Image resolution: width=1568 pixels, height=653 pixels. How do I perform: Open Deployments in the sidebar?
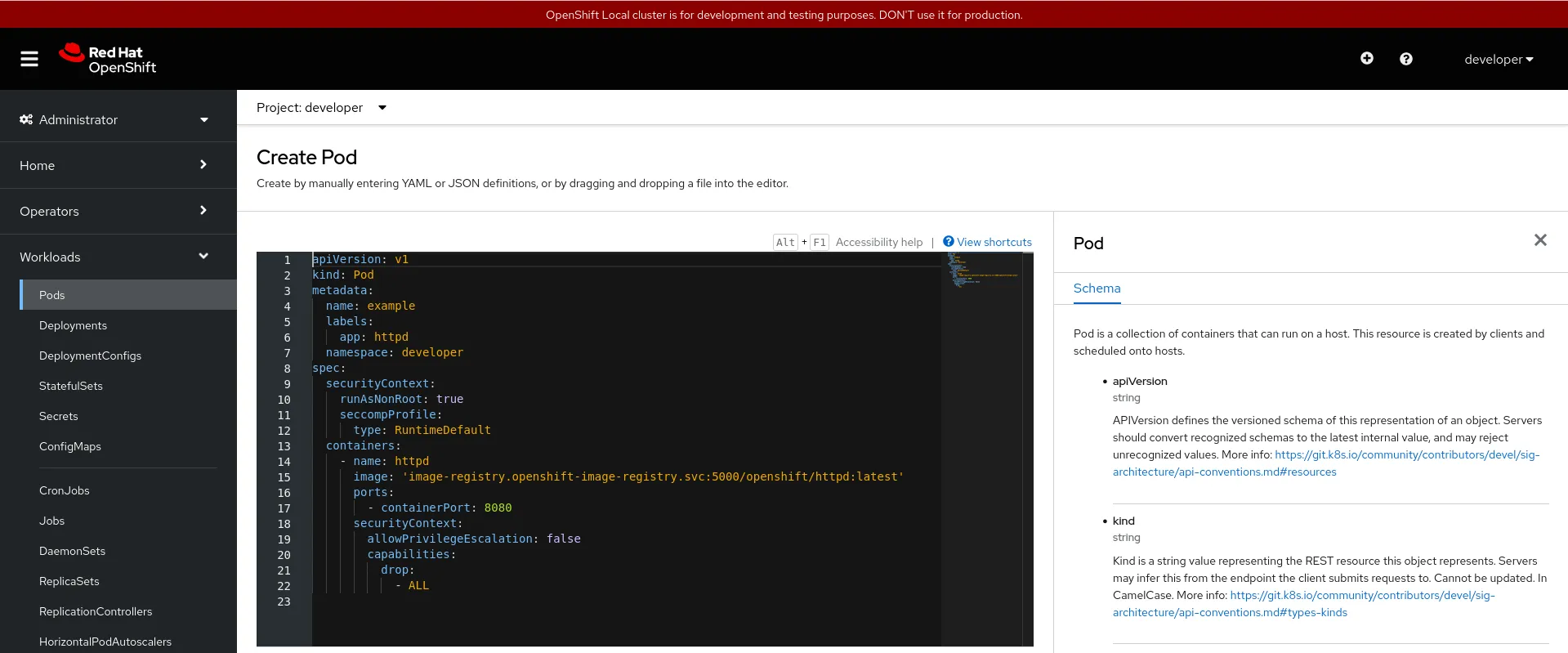click(x=73, y=325)
